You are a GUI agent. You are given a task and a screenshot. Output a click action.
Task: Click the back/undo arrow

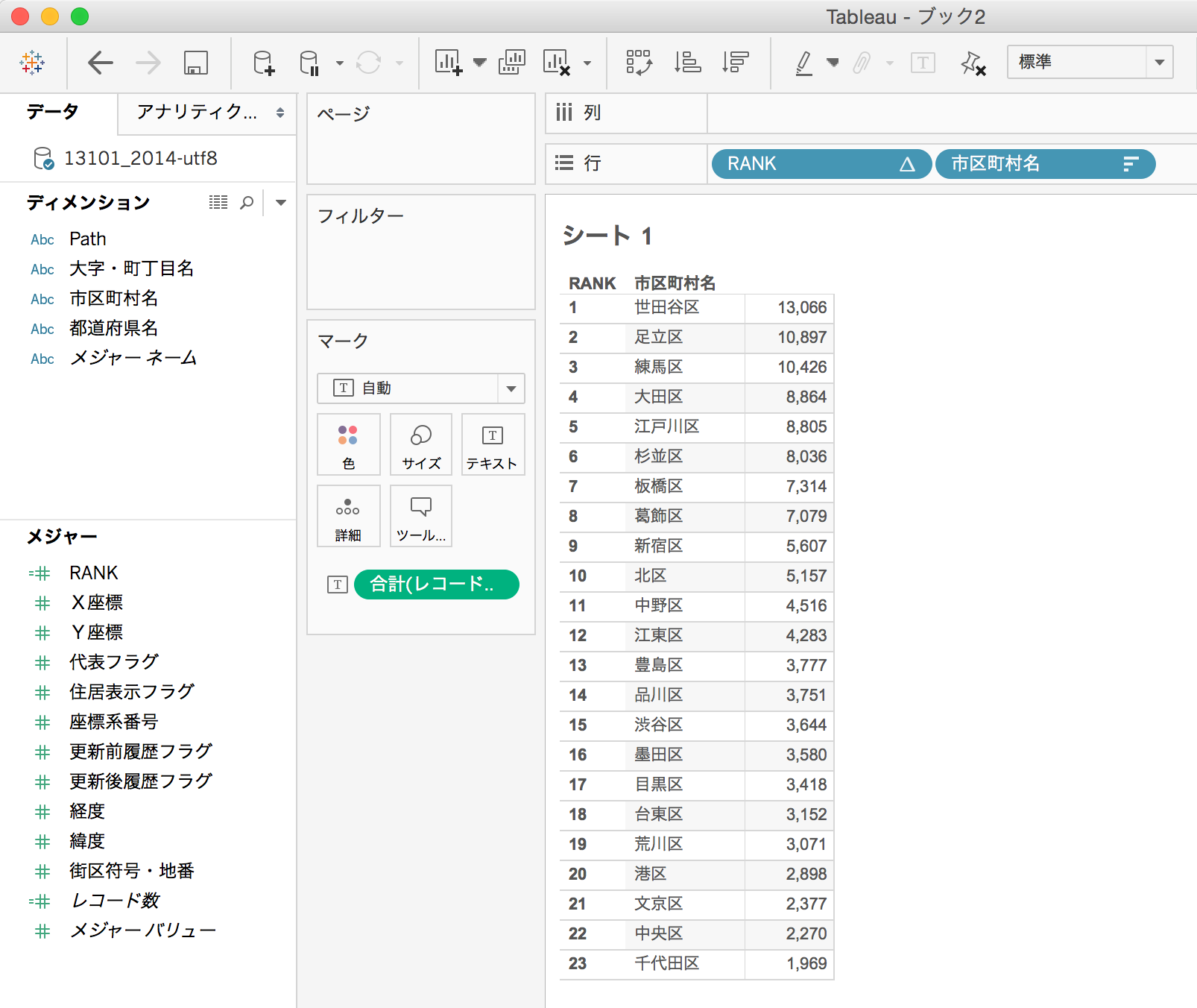click(100, 63)
